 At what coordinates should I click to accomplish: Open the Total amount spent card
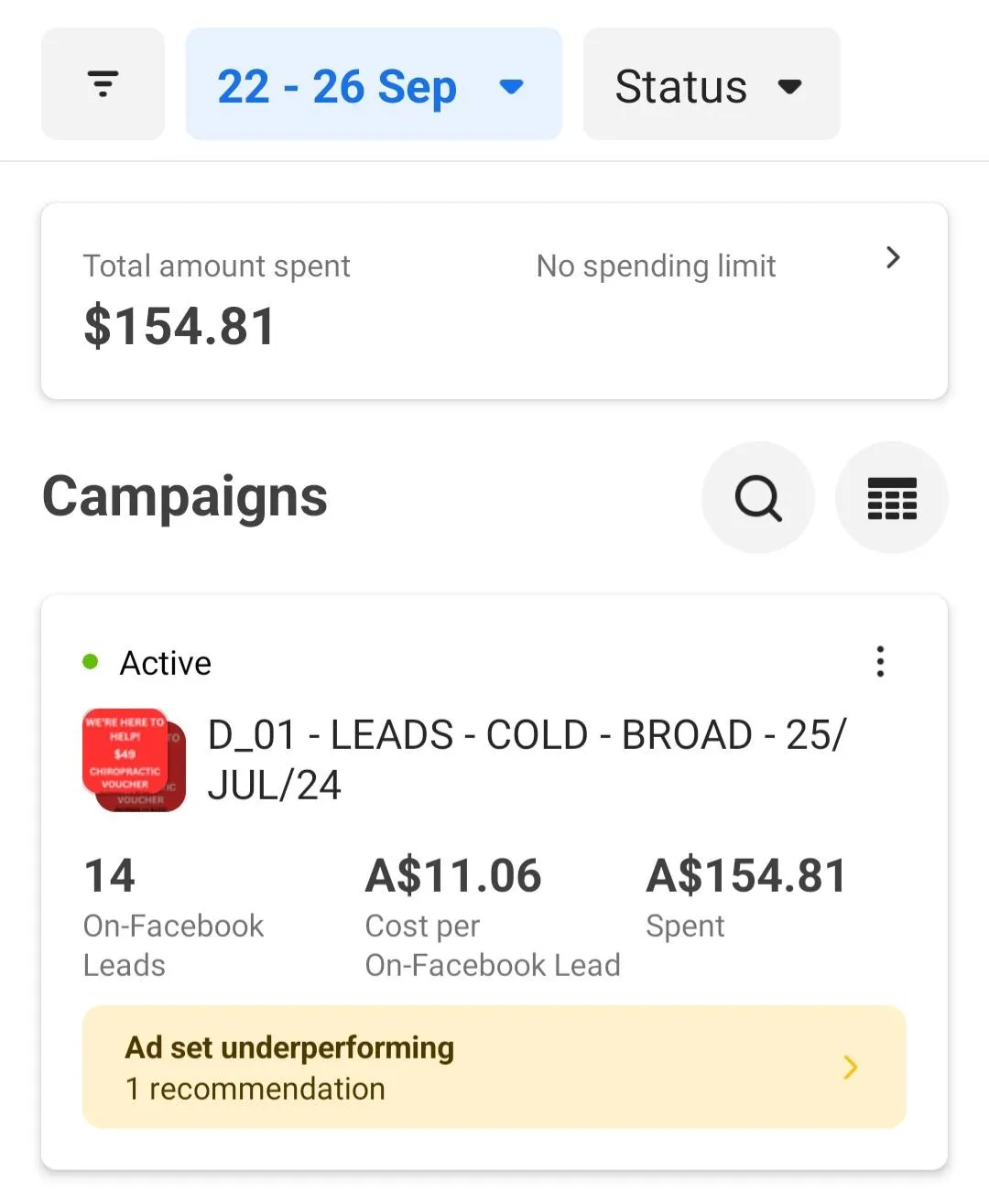pyautogui.click(x=216, y=302)
